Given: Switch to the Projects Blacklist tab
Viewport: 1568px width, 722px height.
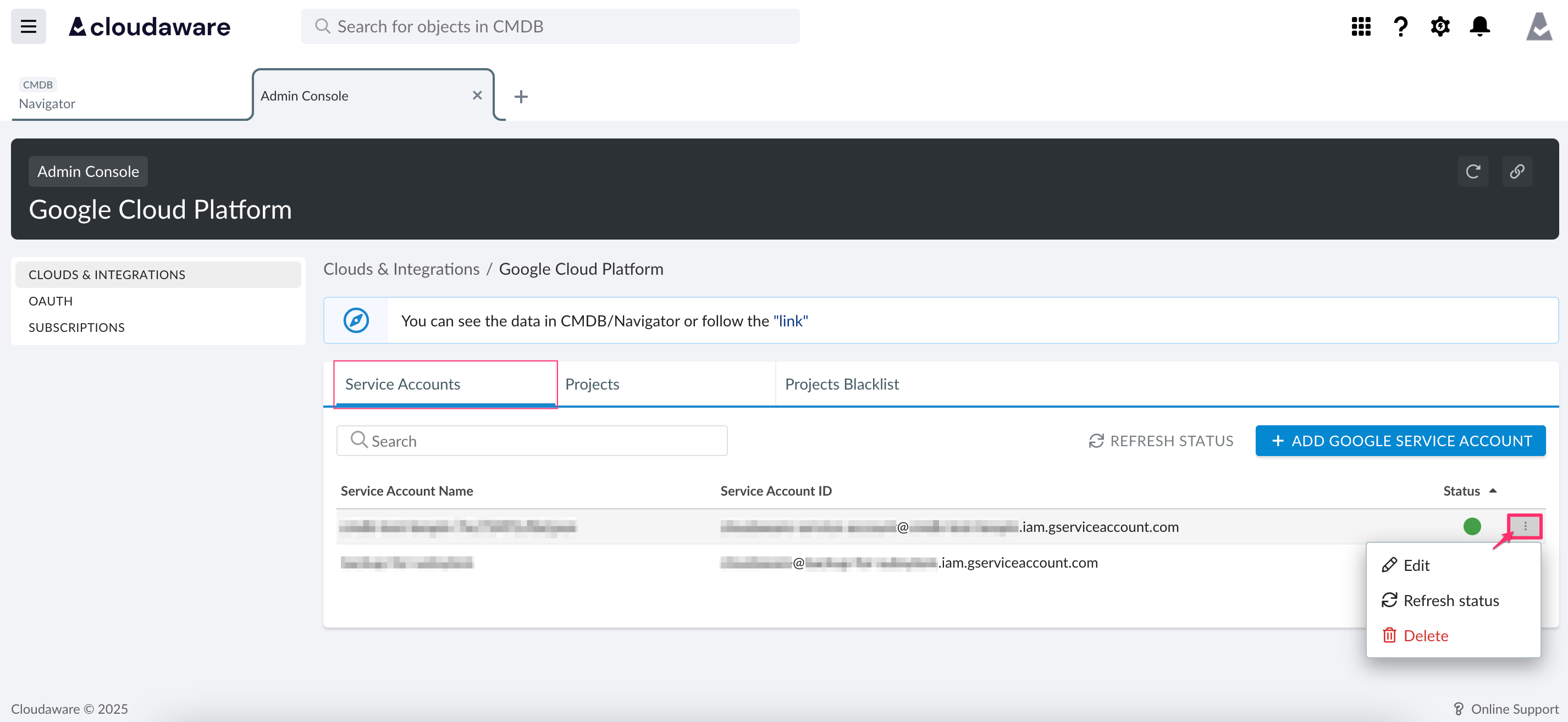Looking at the screenshot, I should (842, 384).
